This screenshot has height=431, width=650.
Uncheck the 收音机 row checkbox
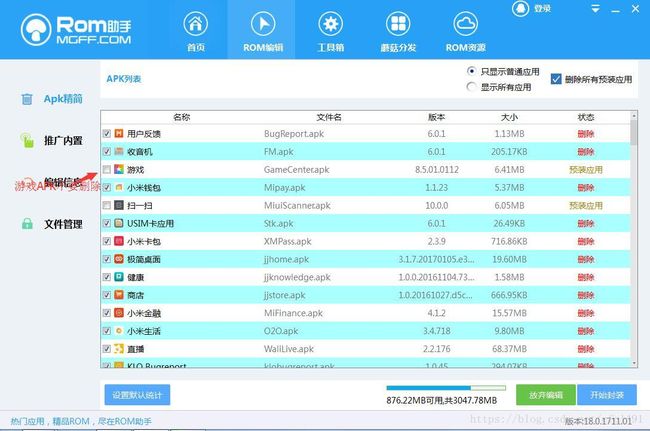pos(107,151)
